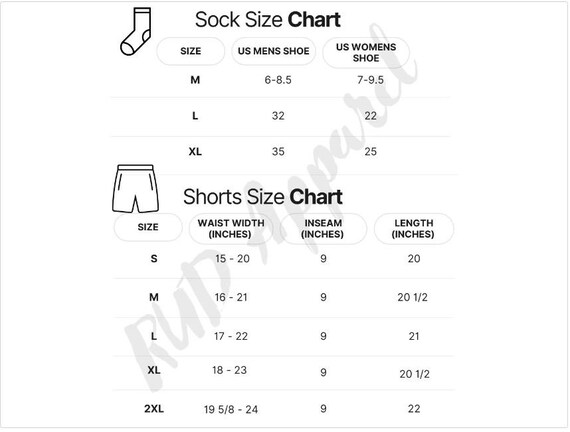Viewport: 570px width, 432px height.
Task: Click the 6-8.5 mens shoe value
Action: [278, 80]
